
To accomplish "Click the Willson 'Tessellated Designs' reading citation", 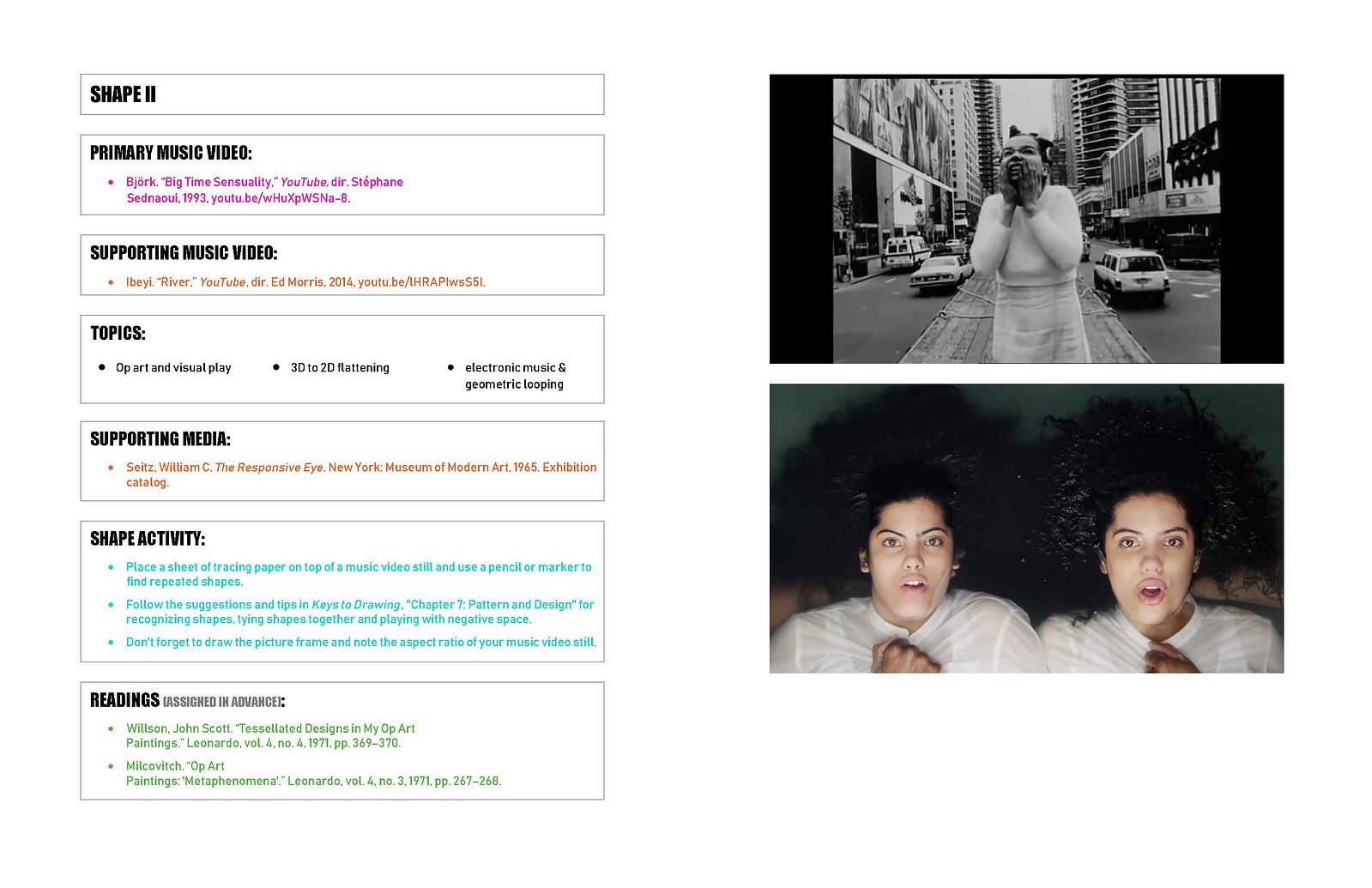I will (x=270, y=735).
